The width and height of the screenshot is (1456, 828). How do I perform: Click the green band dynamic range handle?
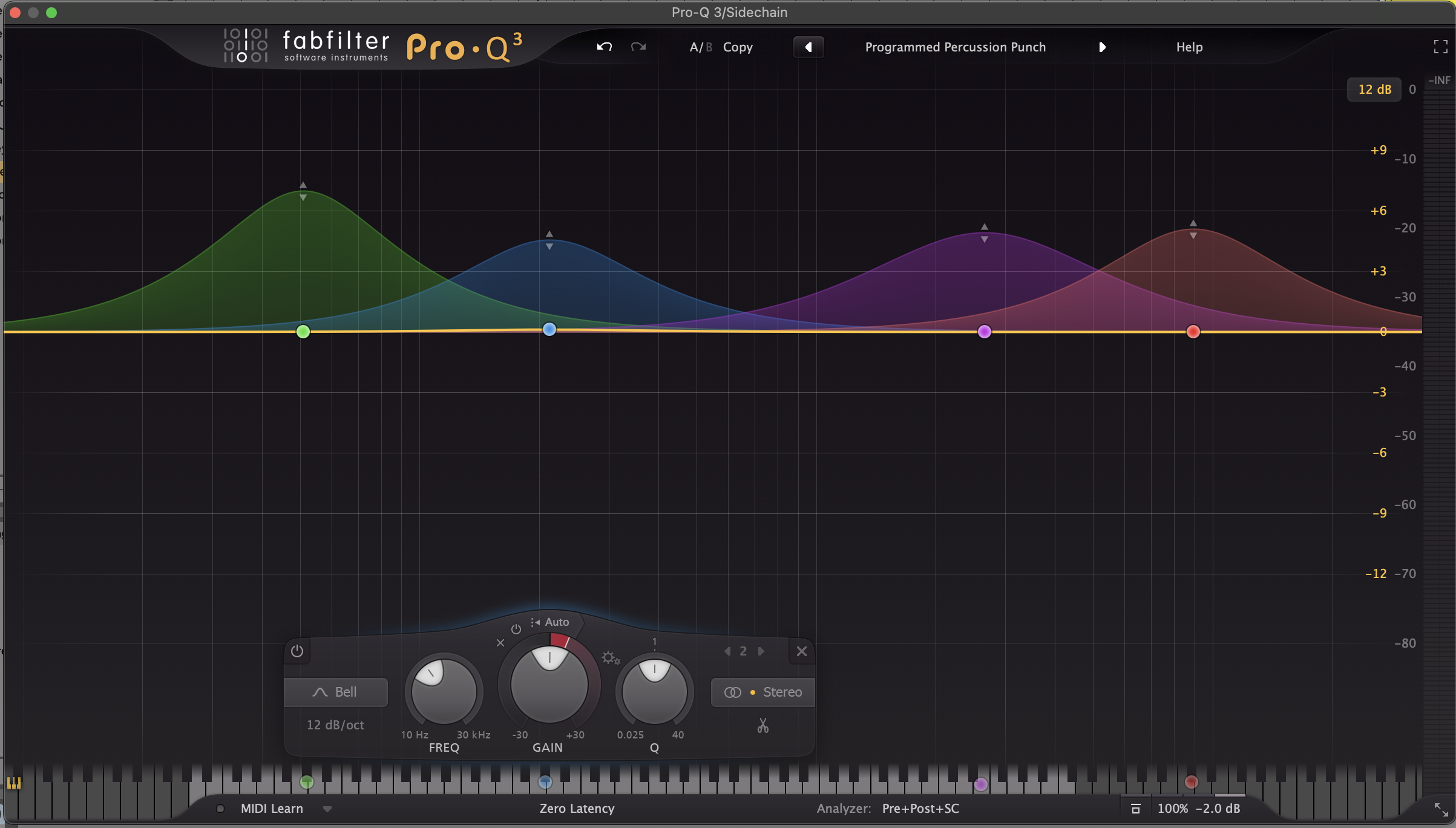(x=303, y=191)
